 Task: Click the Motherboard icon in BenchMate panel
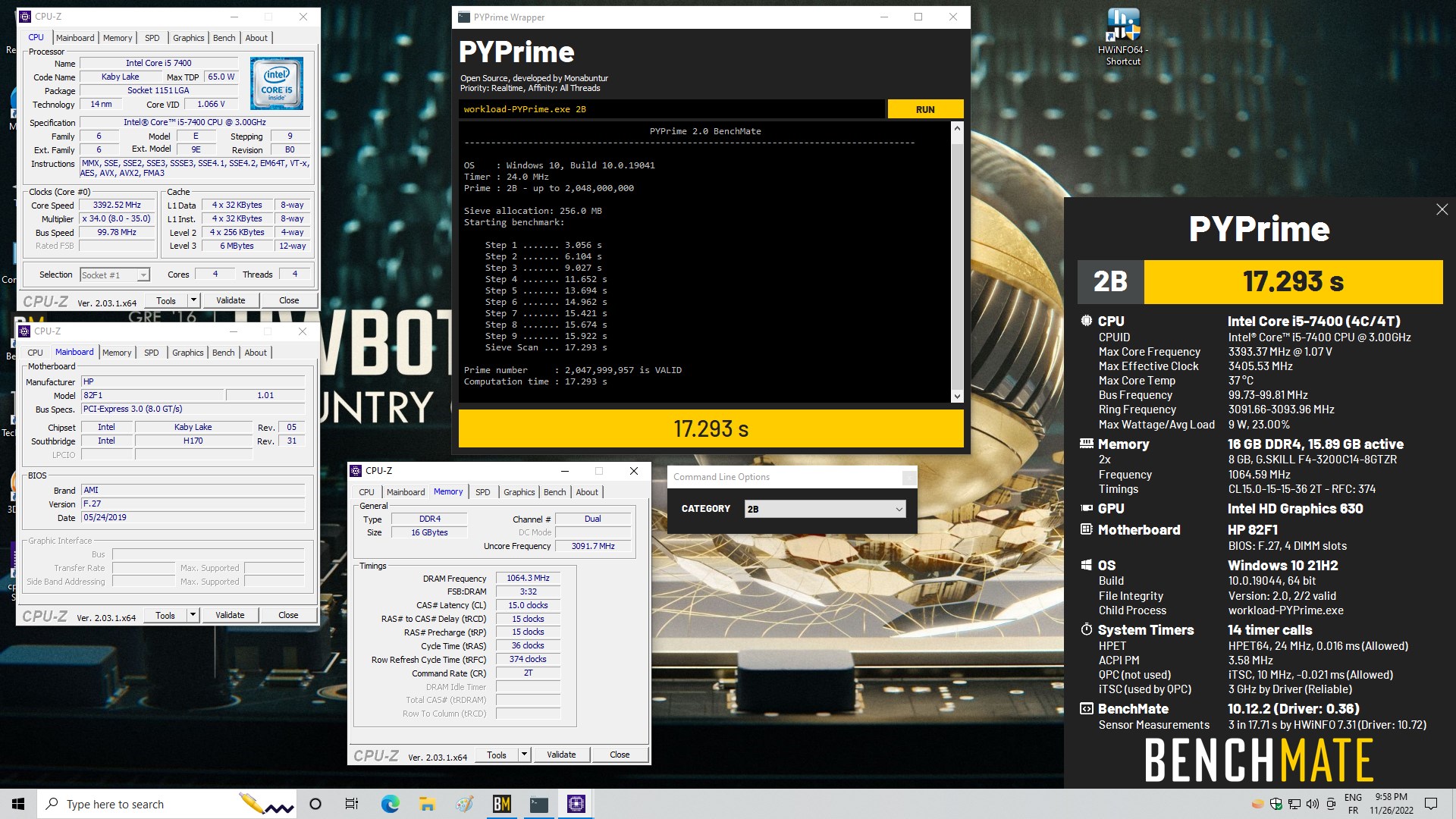pos(1086,529)
